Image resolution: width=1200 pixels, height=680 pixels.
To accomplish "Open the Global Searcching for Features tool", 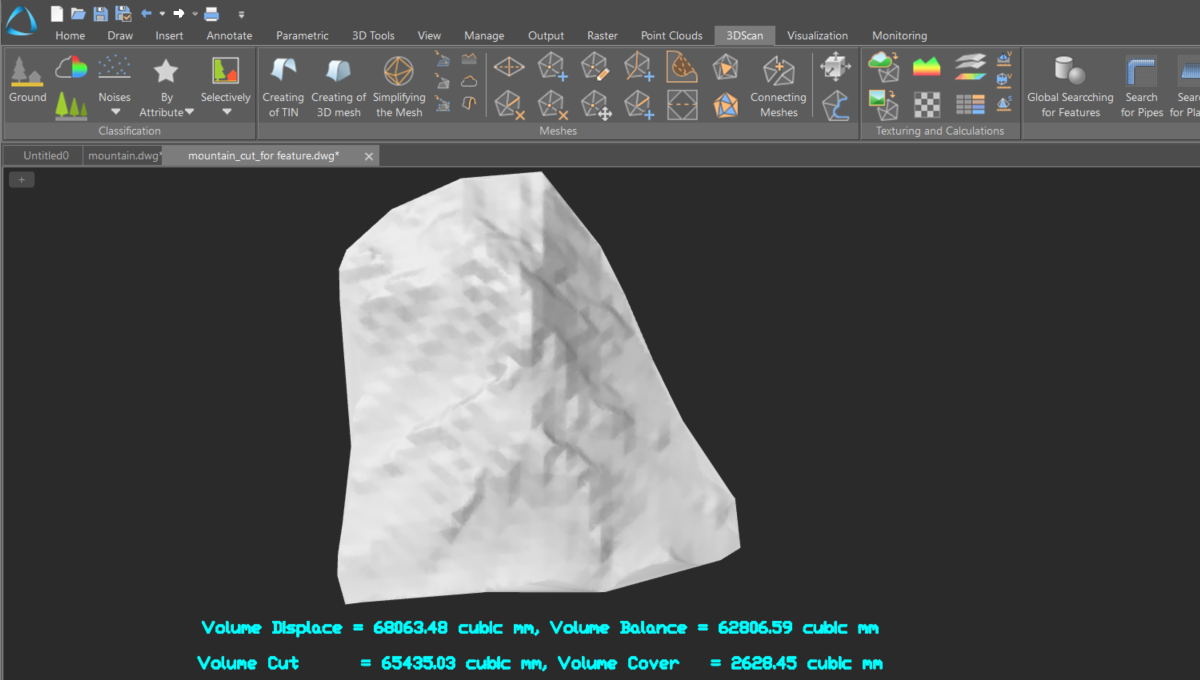I will click(1069, 85).
